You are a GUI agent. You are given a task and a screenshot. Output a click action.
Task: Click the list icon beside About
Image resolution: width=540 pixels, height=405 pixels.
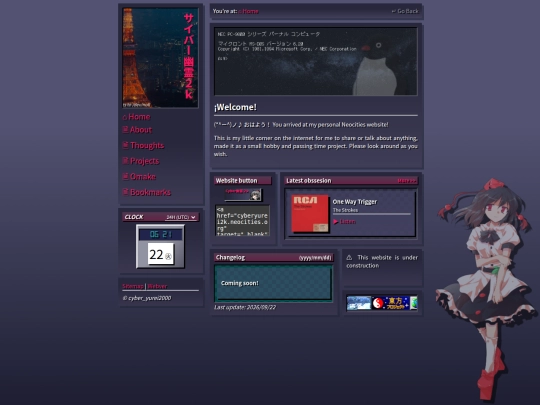coord(126,129)
